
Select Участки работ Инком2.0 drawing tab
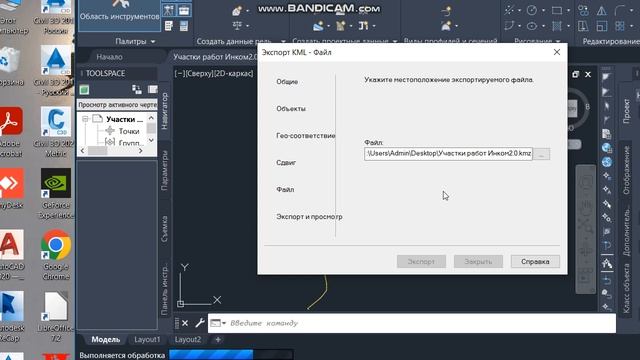[214, 57]
